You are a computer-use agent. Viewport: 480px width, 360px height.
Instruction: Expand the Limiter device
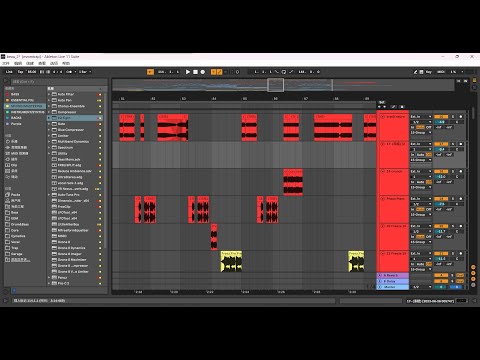pos(49,136)
